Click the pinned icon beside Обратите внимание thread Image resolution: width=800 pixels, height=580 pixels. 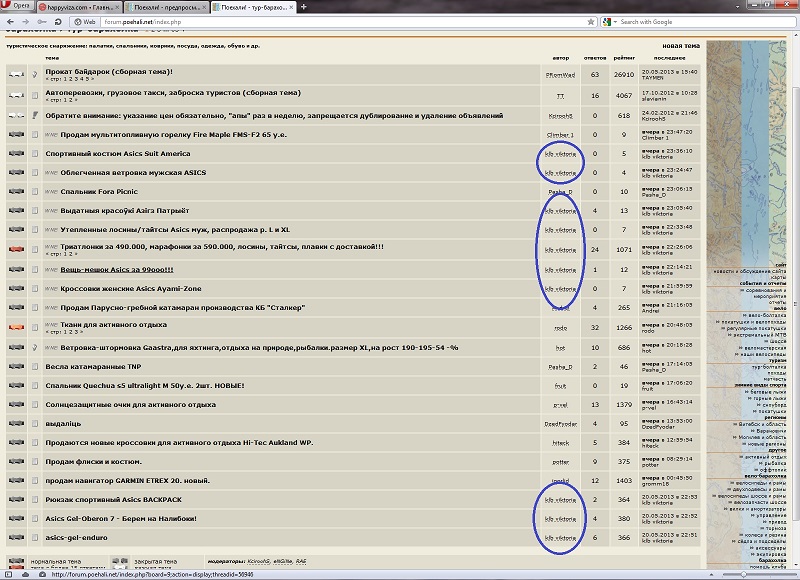click(x=35, y=115)
